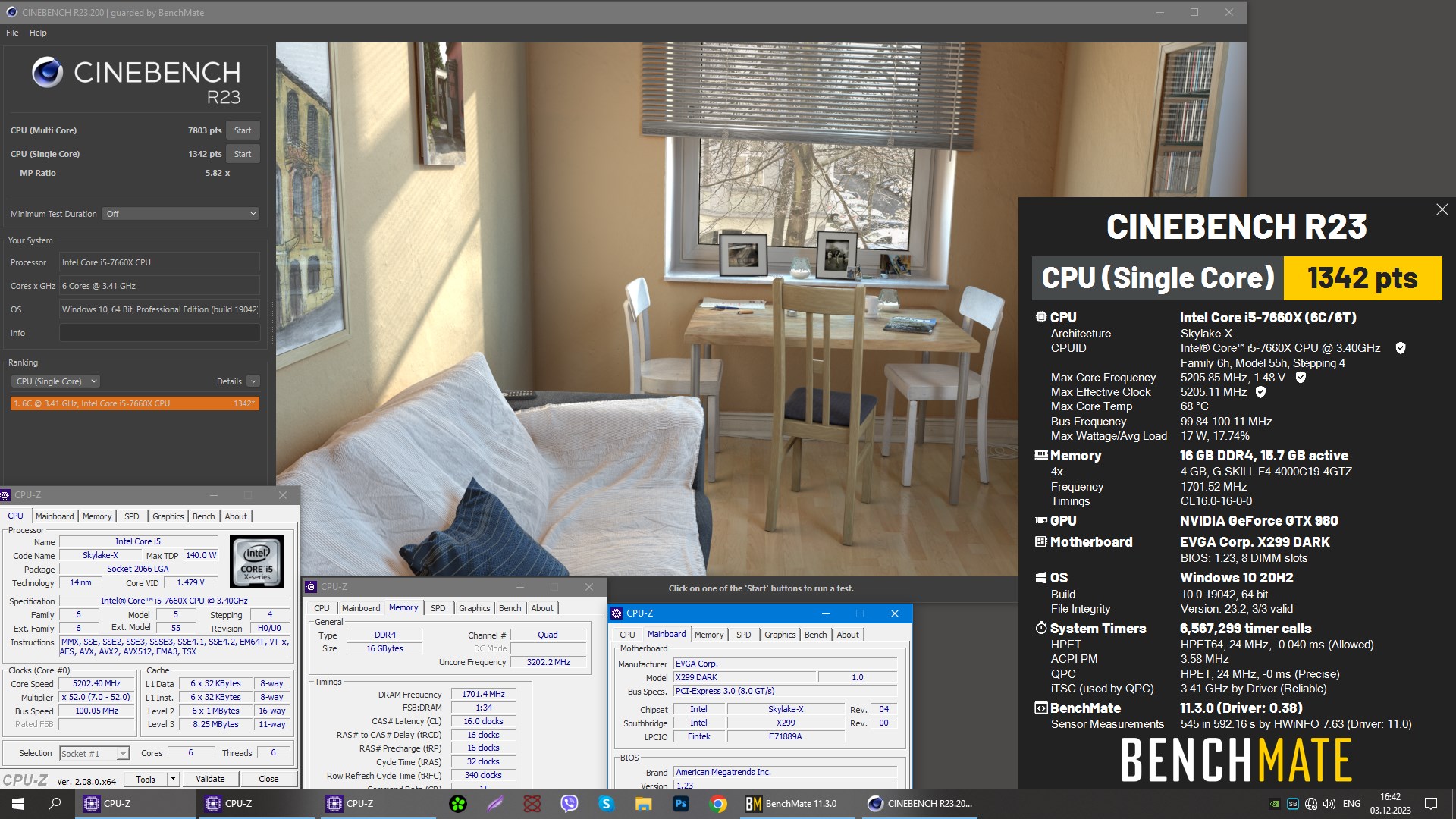Screen dimensions: 1456x819
Task: Start the CPU (Multi Core) test
Action: click(x=243, y=130)
